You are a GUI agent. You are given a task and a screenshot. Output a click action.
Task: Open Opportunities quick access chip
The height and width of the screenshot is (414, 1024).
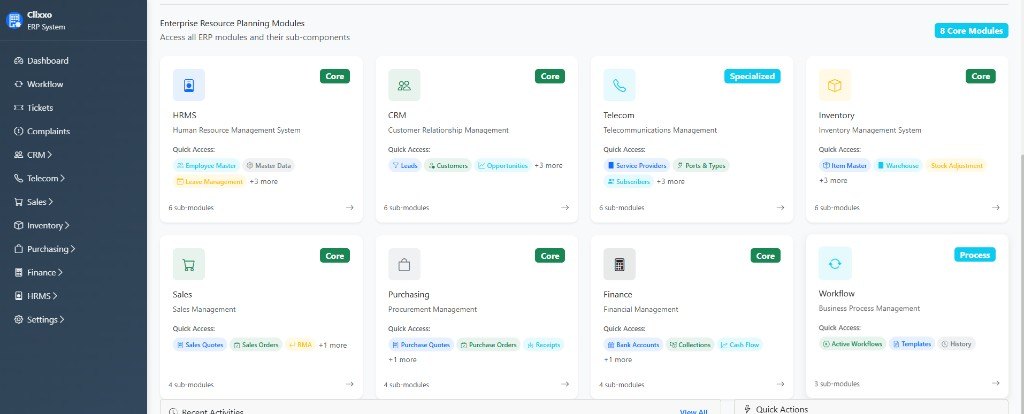pos(503,166)
